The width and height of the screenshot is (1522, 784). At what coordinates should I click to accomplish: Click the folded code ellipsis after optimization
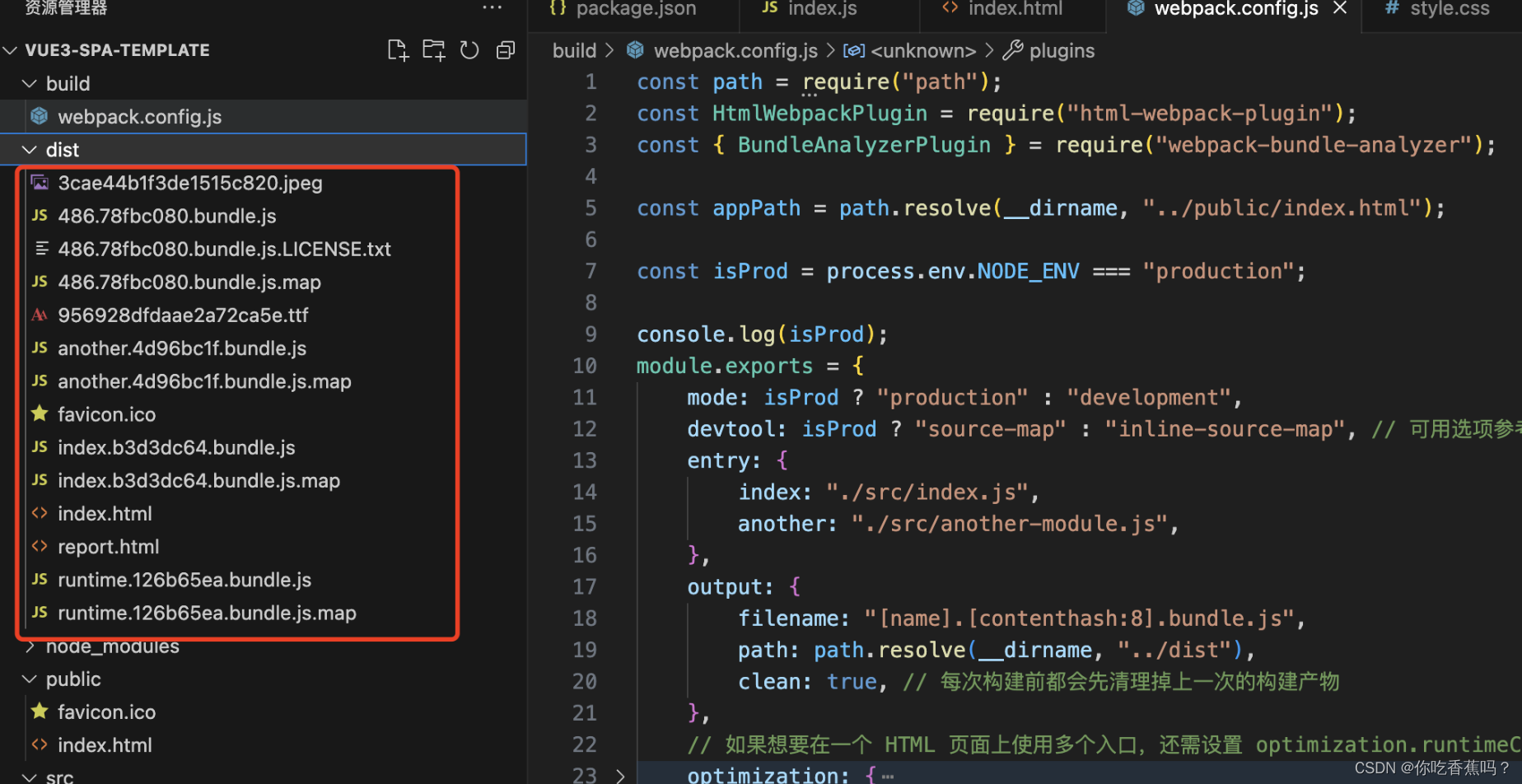[x=887, y=776]
